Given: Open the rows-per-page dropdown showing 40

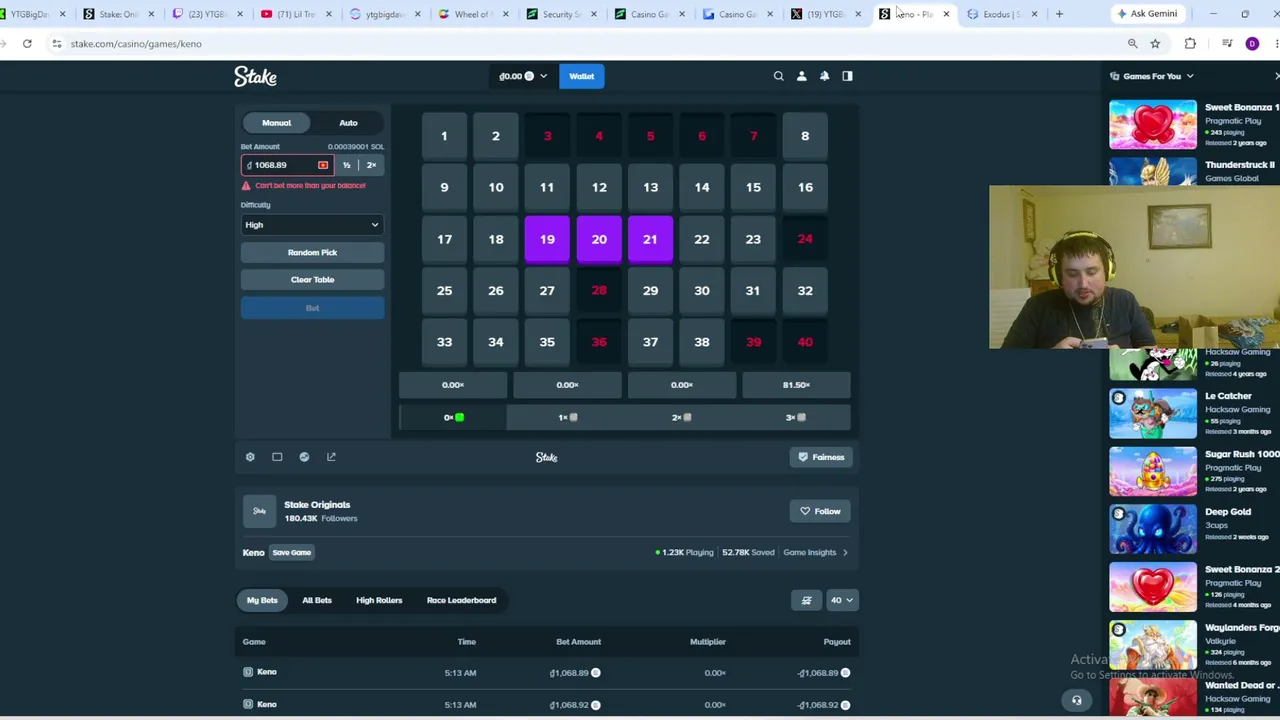Looking at the screenshot, I should click(842, 600).
